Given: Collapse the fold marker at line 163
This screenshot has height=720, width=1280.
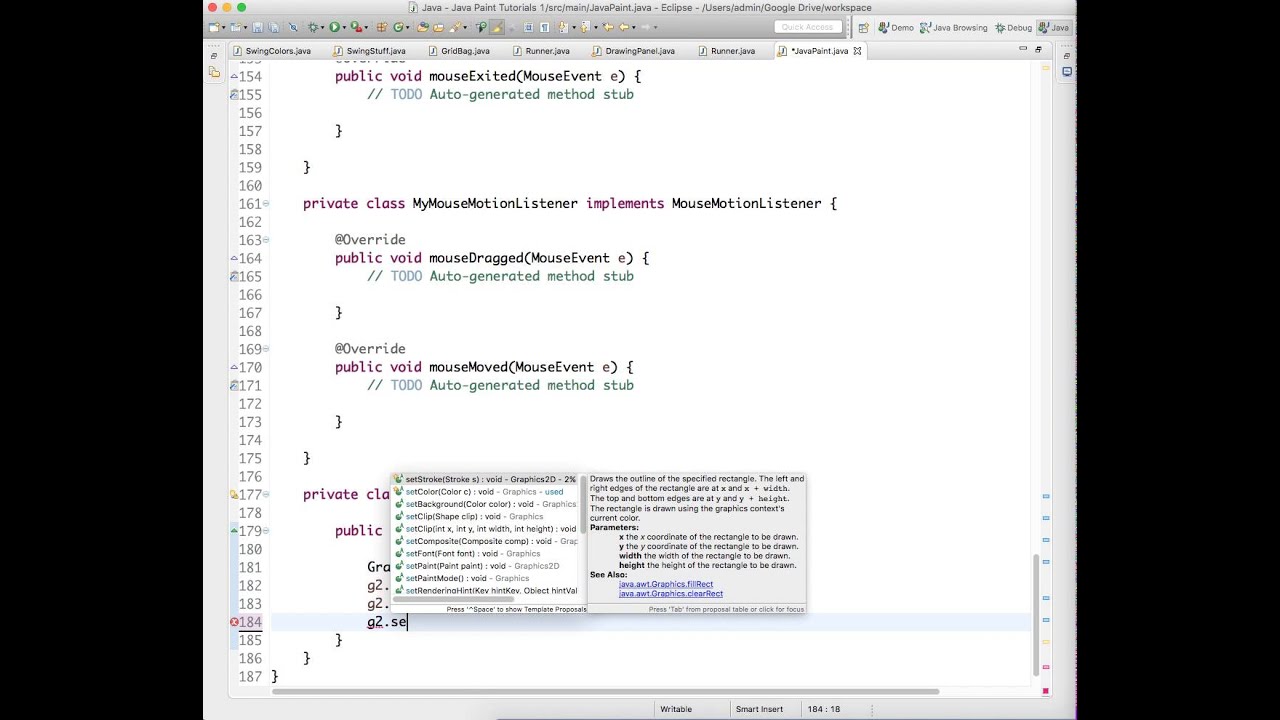Looking at the screenshot, I should pyautogui.click(x=266, y=240).
